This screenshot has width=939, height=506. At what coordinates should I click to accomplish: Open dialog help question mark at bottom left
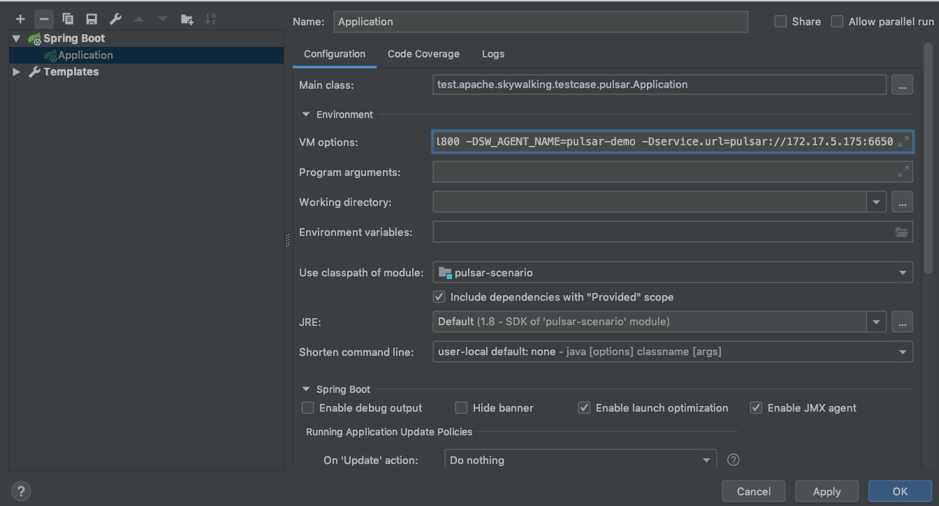pyautogui.click(x=21, y=492)
